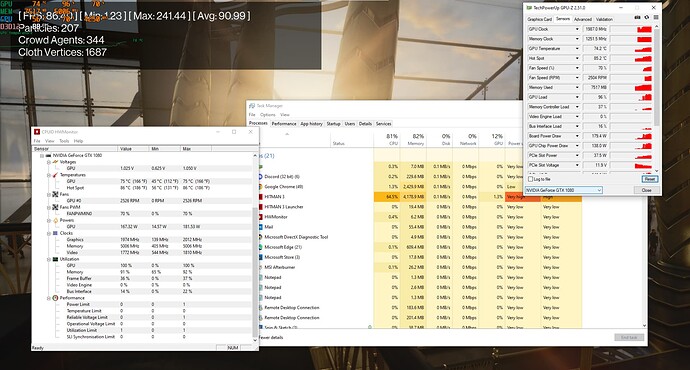
Task: Switch to Performance tab in Task Manager
Action: (x=284, y=124)
